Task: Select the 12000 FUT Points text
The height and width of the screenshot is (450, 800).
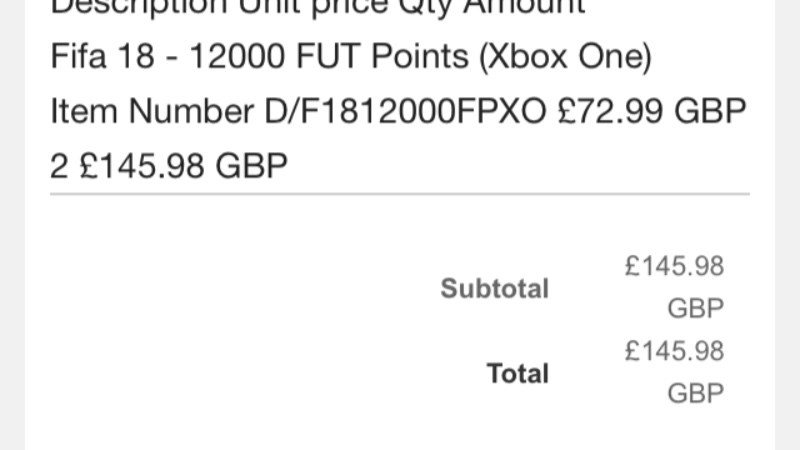Action: [x=329, y=56]
